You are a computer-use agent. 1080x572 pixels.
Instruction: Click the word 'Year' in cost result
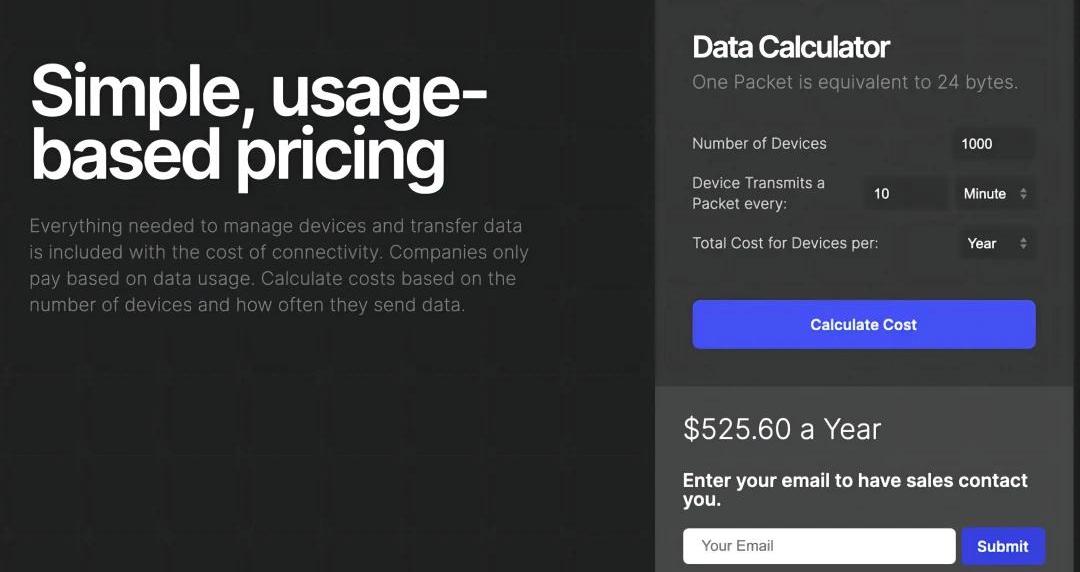(x=852, y=429)
